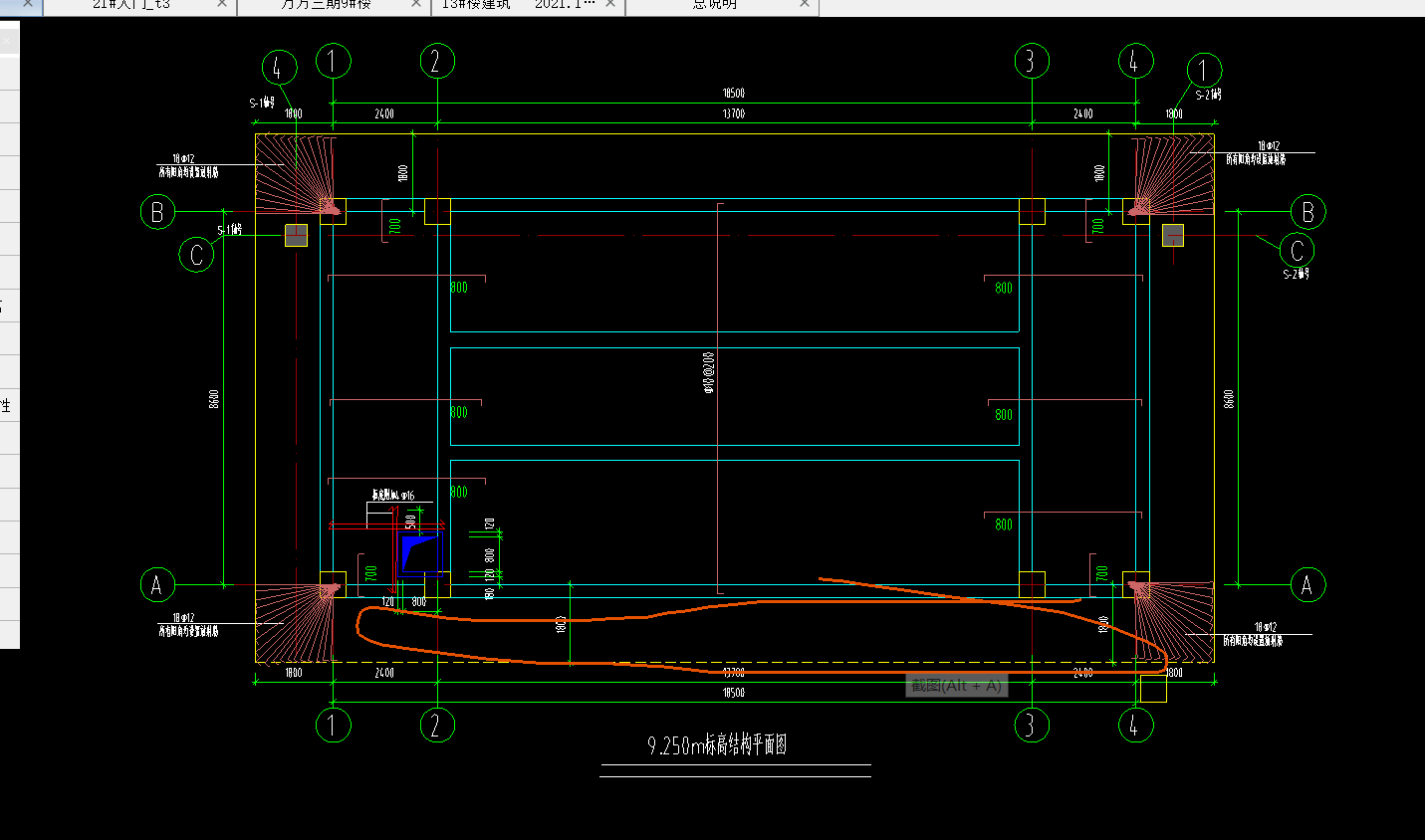Select the 8600 dimension on the right side

tap(1229, 399)
